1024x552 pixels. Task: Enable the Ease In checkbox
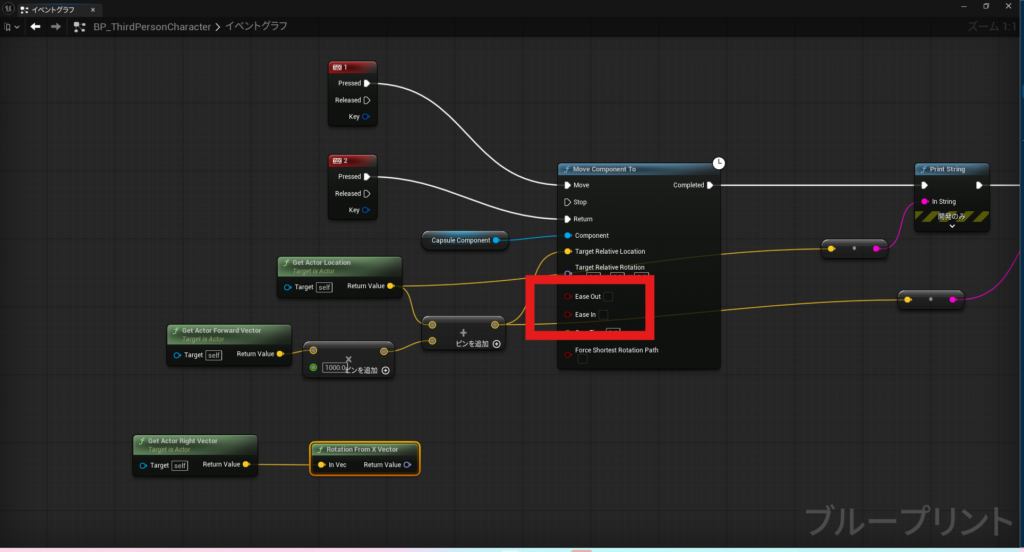[x=603, y=315]
